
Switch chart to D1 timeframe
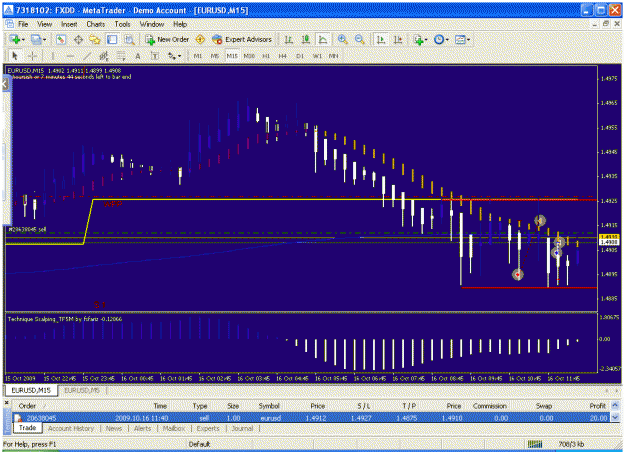pyautogui.click(x=300, y=56)
